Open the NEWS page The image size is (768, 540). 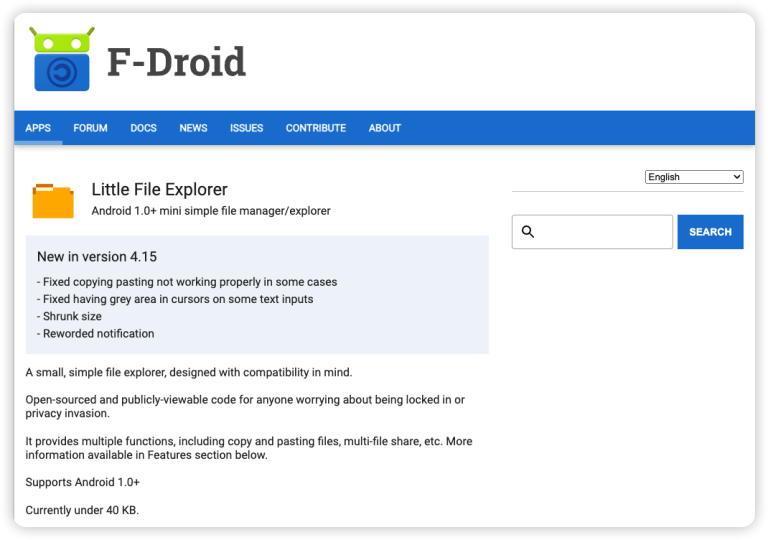click(193, 128)
